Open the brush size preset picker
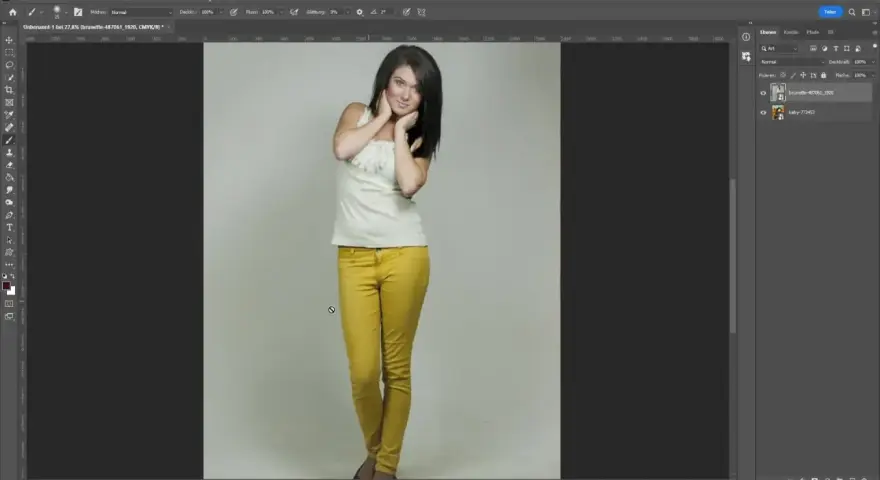This screenshot has height=480, width=880. pos(59,12)
